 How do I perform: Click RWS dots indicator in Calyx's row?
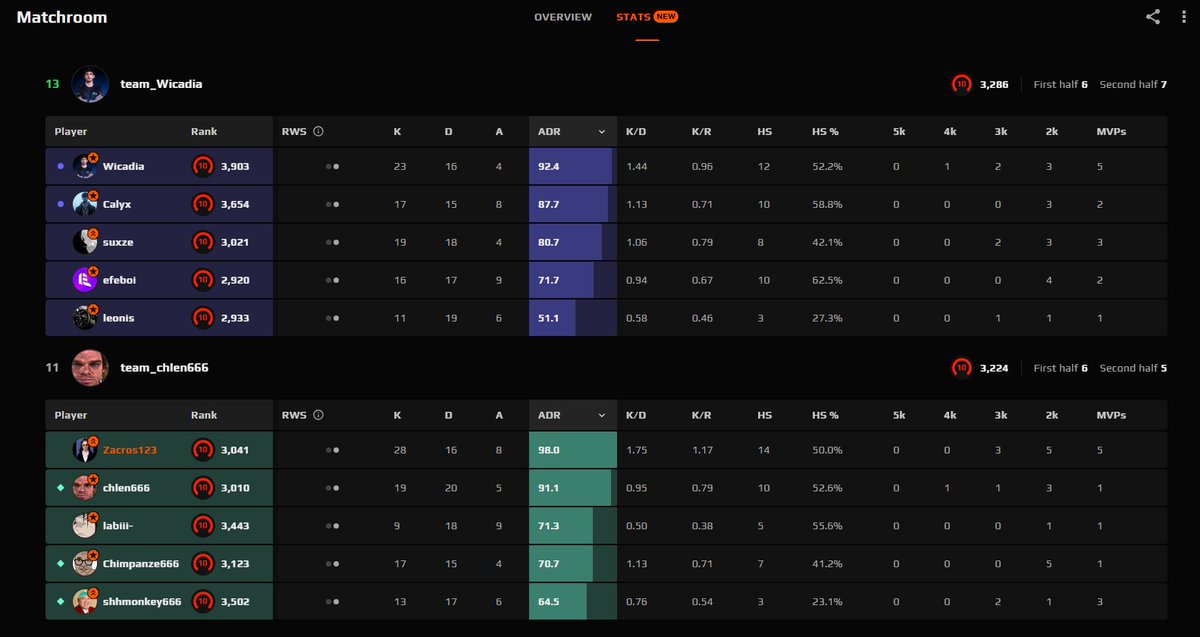pos(332,204)
